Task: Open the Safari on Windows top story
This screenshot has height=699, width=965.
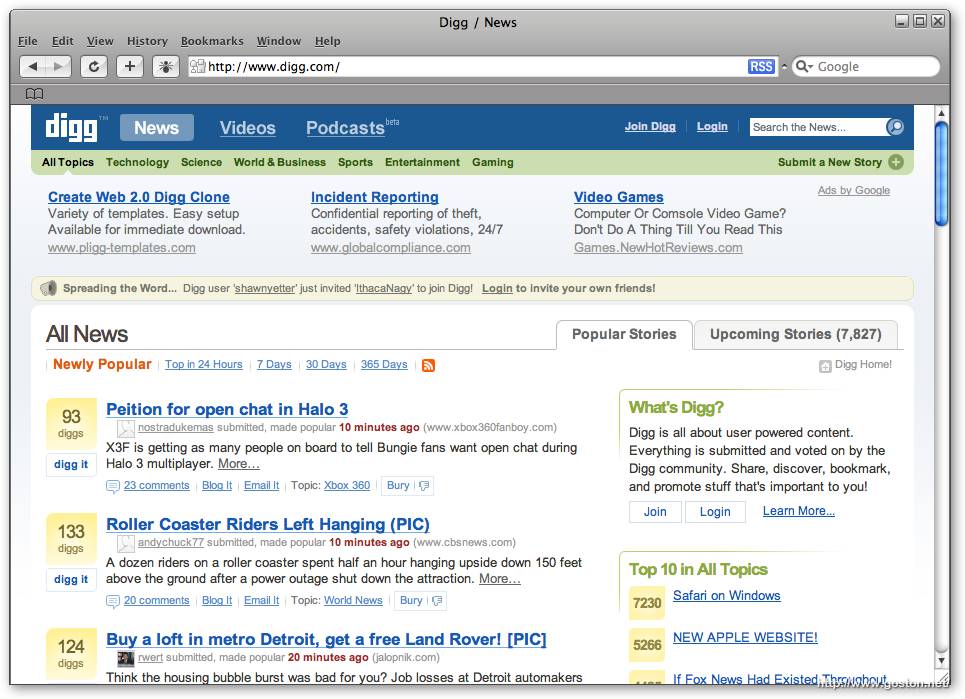Action: [726, 595]
